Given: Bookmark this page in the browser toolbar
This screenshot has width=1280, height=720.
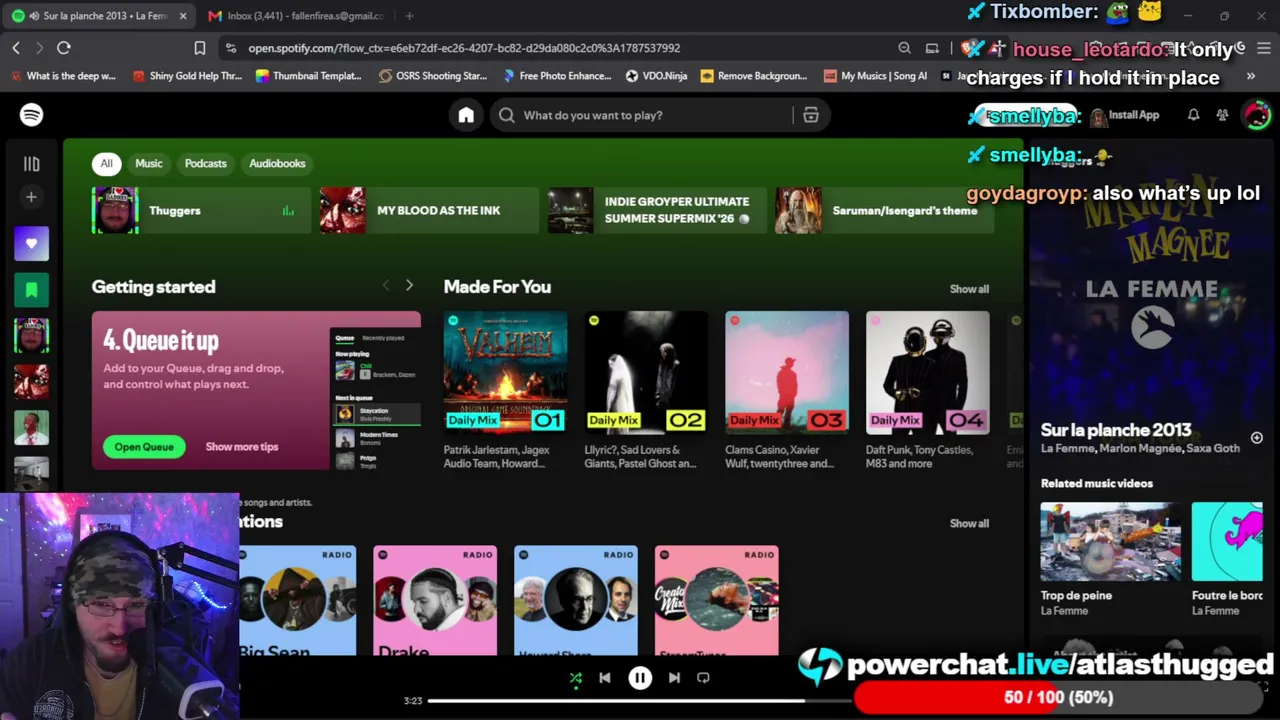Looking at the screenshot, I should click(200, 48).
